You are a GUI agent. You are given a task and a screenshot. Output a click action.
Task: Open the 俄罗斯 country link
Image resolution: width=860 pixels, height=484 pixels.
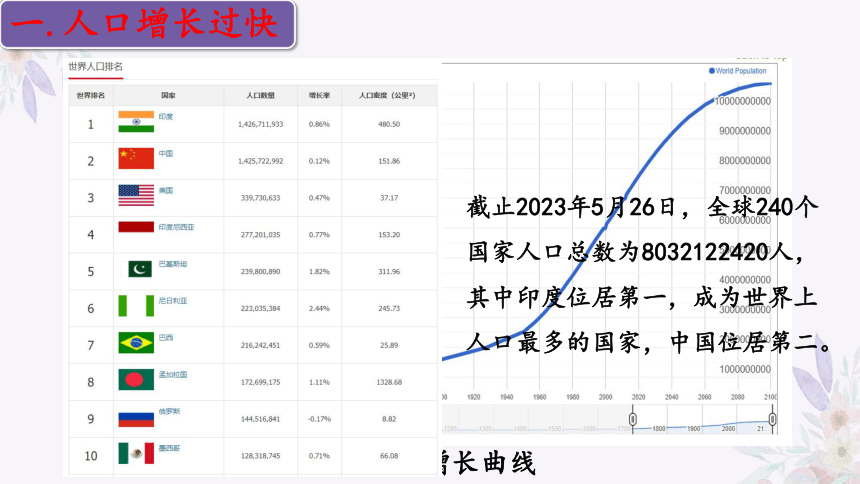point(169,411)
